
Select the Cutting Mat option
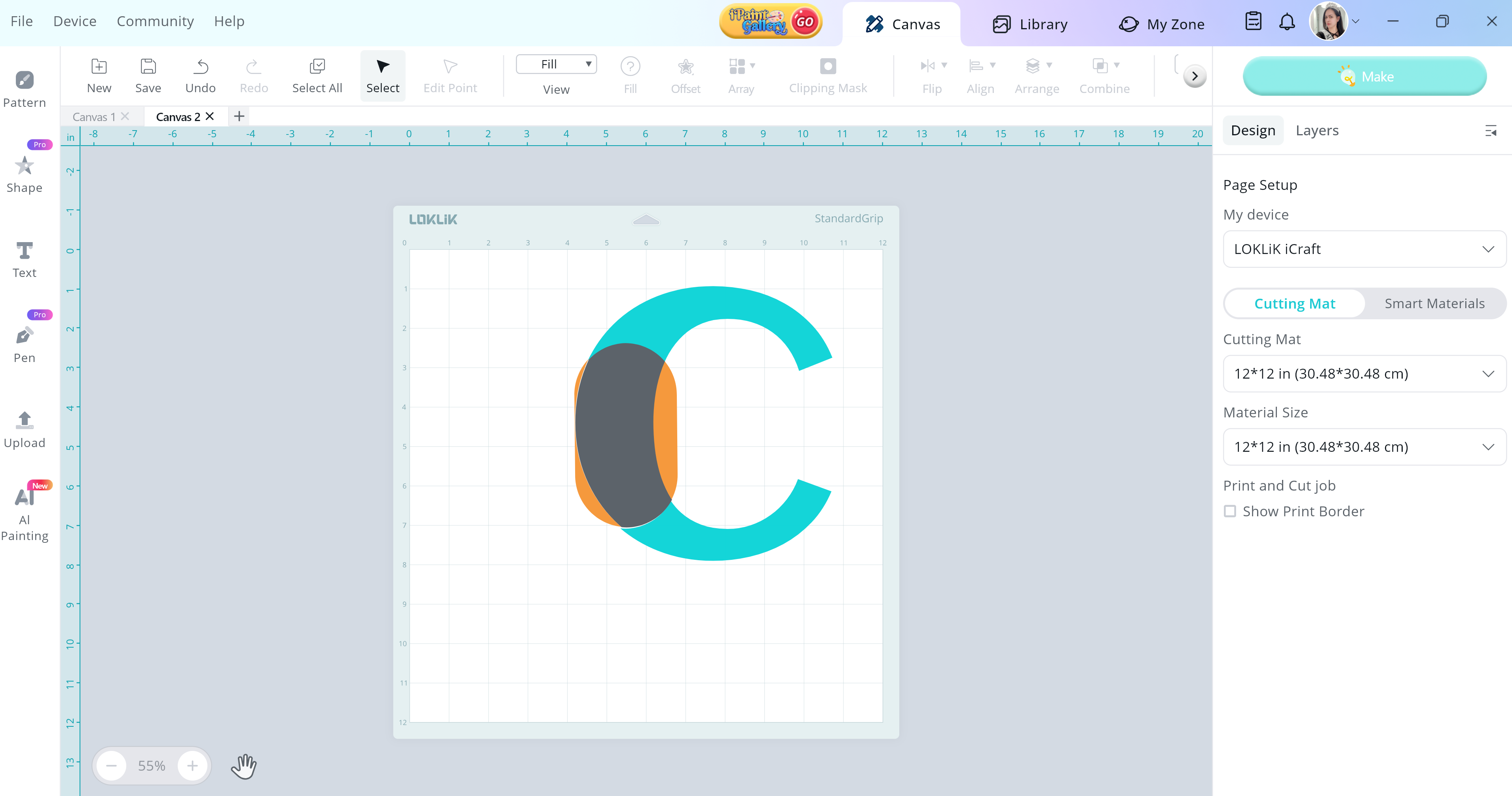(x=1294, y=303)
